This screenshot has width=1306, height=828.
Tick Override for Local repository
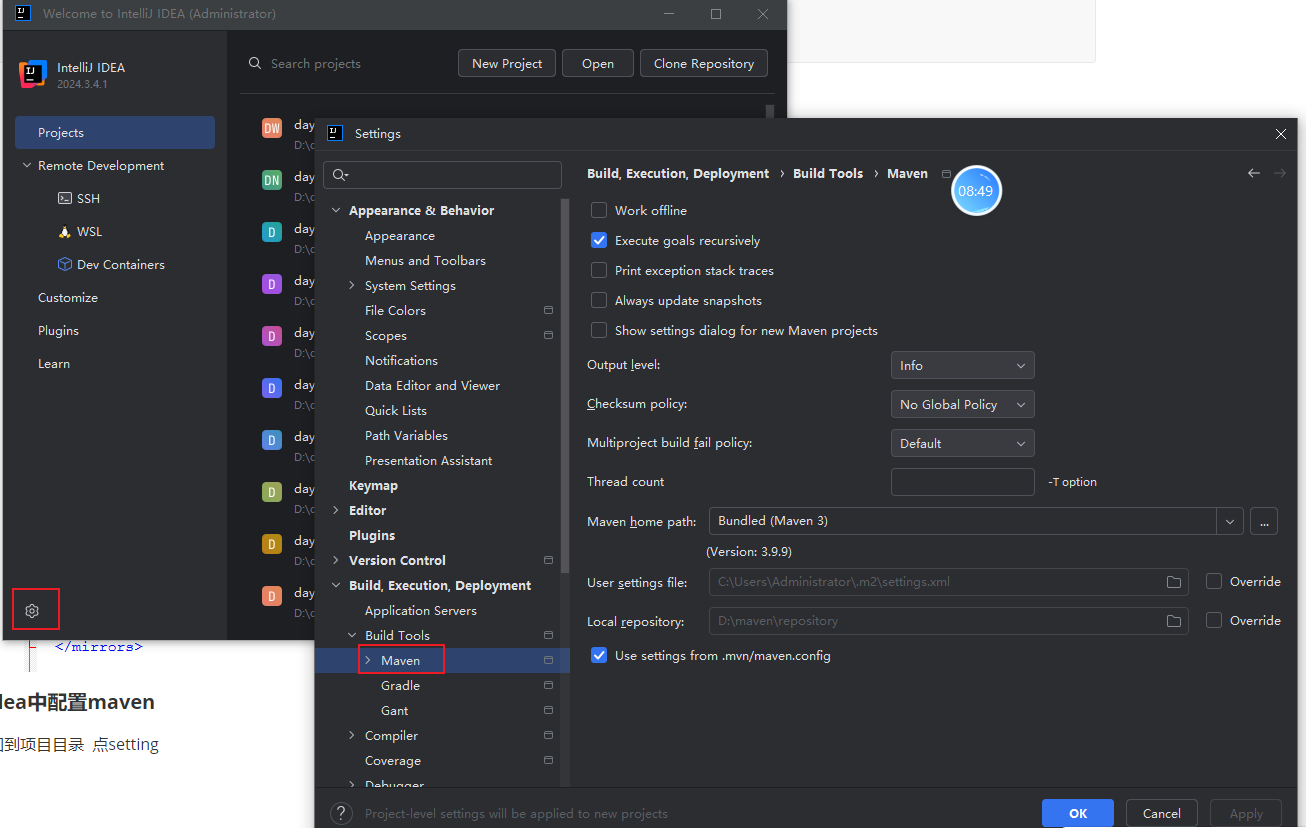click(x=1214, y=620)
